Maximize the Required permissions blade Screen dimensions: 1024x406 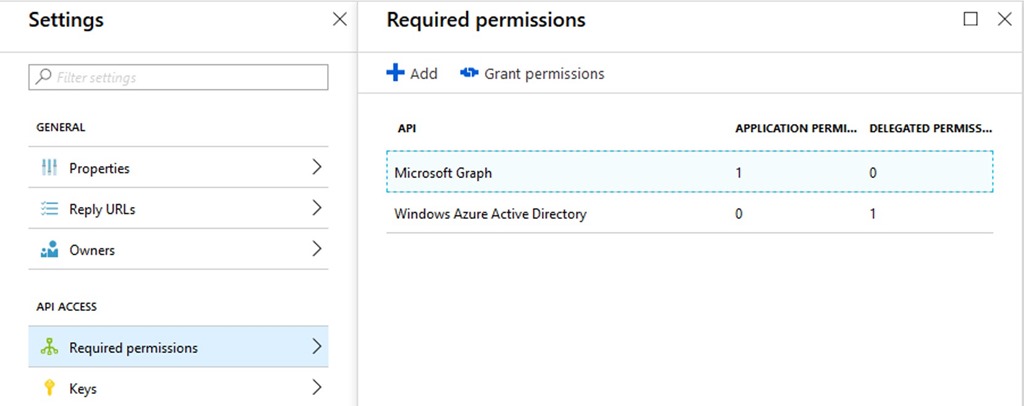970,19
